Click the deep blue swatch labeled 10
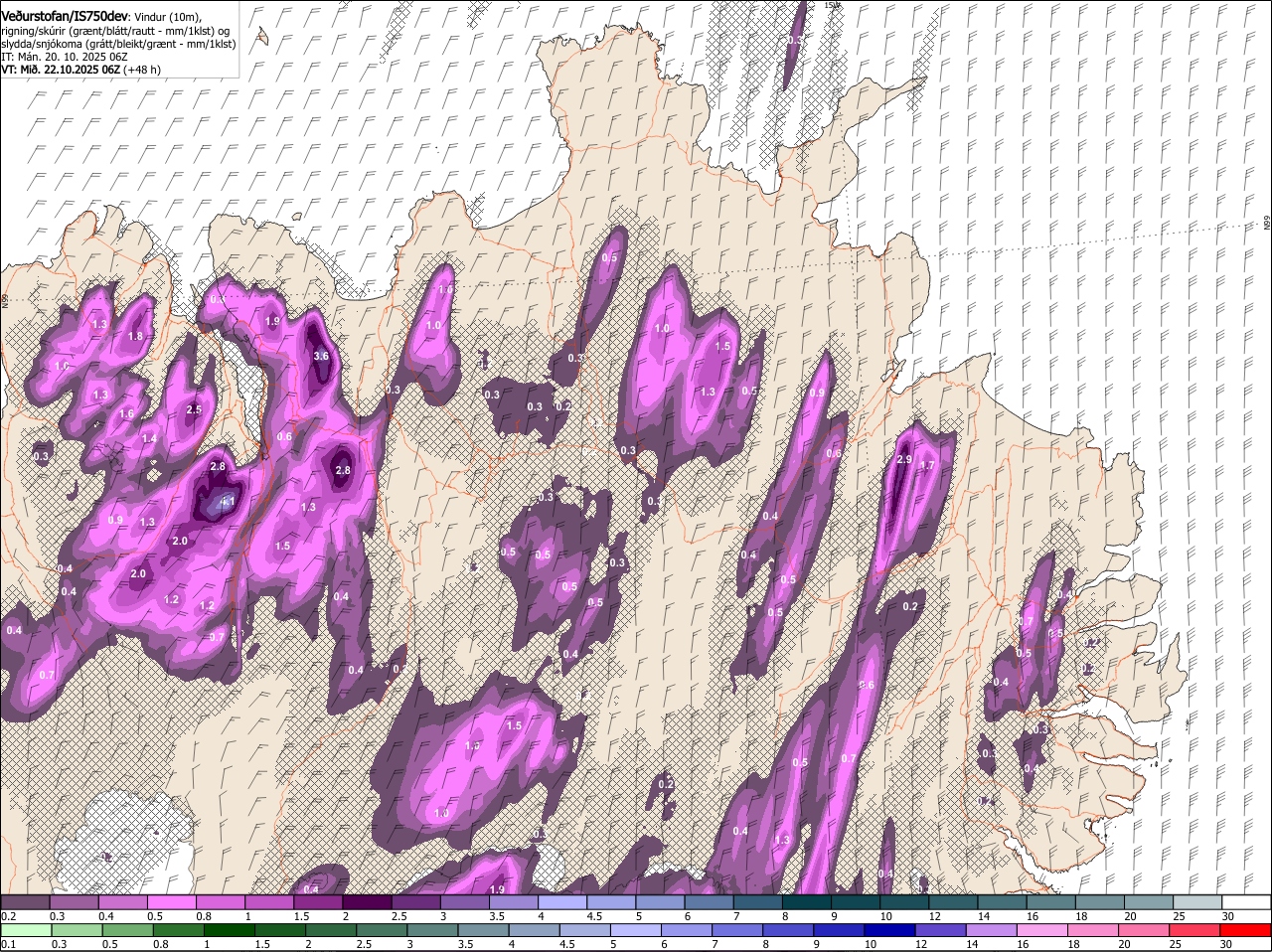Viewport: 1272px width, 952px height. click(888, 930)
